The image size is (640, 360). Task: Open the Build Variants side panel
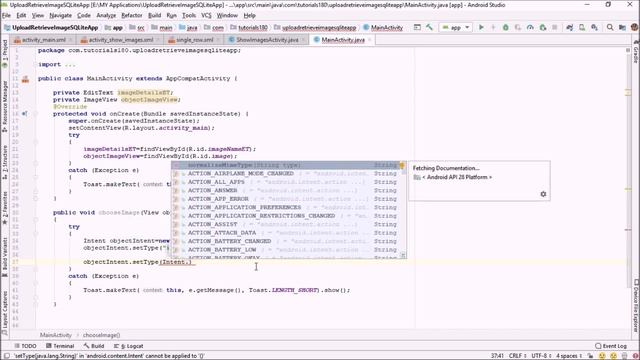[x=4, y=256]
